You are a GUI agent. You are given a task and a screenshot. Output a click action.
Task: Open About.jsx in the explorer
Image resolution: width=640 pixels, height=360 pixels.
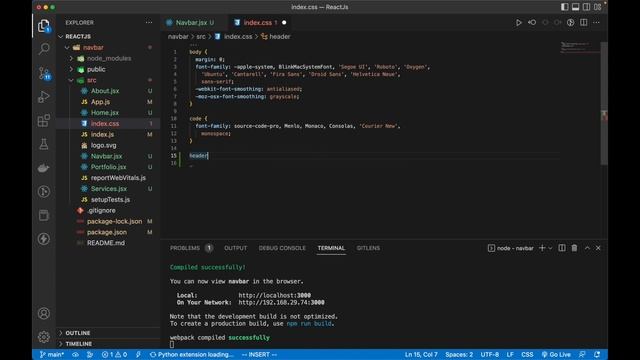point(105,91)
